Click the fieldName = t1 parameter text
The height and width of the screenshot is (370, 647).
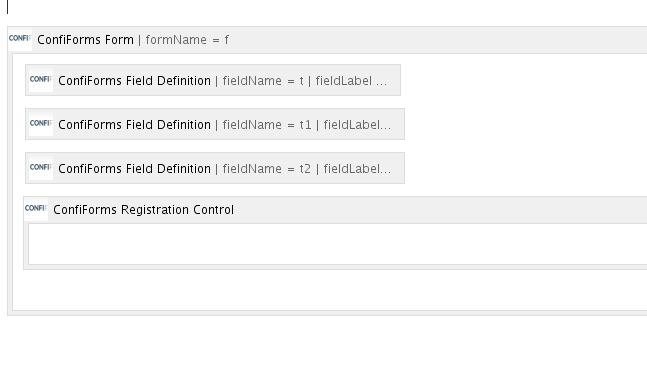267,125
